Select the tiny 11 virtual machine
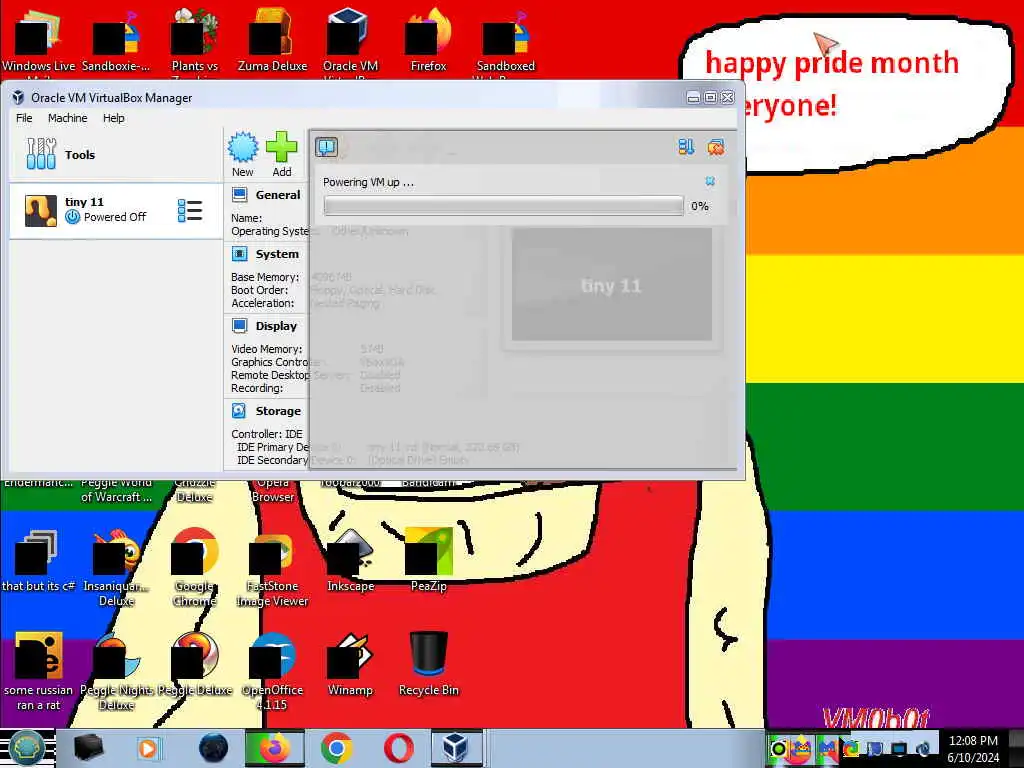 (116, 210)
